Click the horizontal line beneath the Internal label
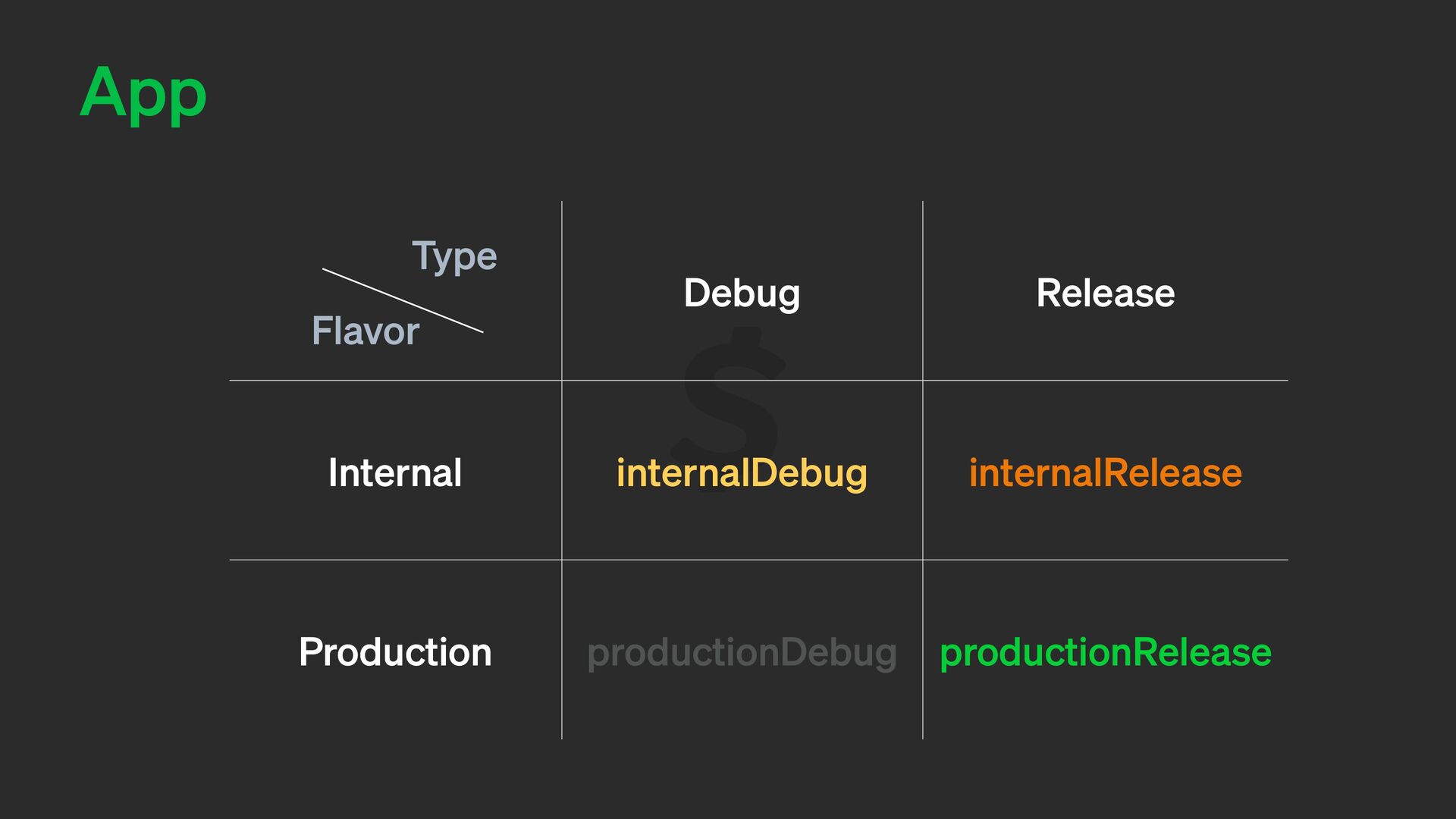This screenshot has width=1456, height=819. [x=394, y=560]
